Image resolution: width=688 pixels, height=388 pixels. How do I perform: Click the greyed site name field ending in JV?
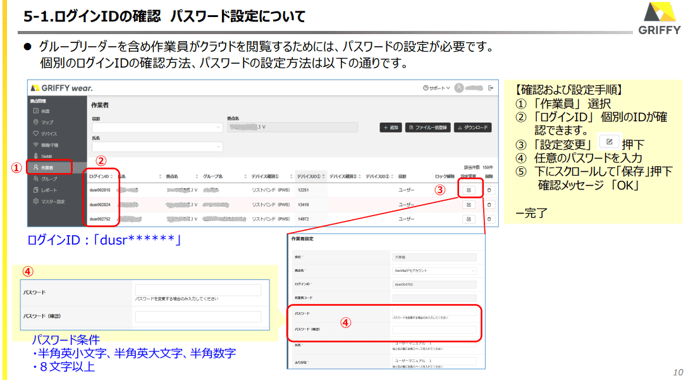(292, 127)
